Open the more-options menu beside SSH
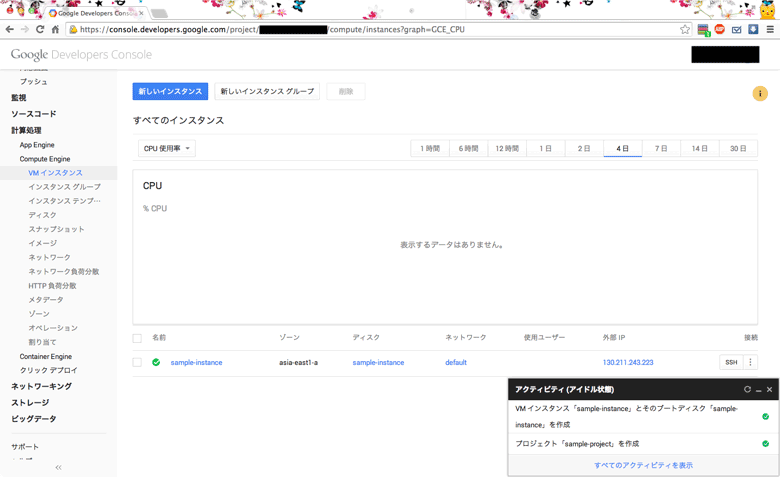Screen dimensions: 780x477 [x=751, y=362]
